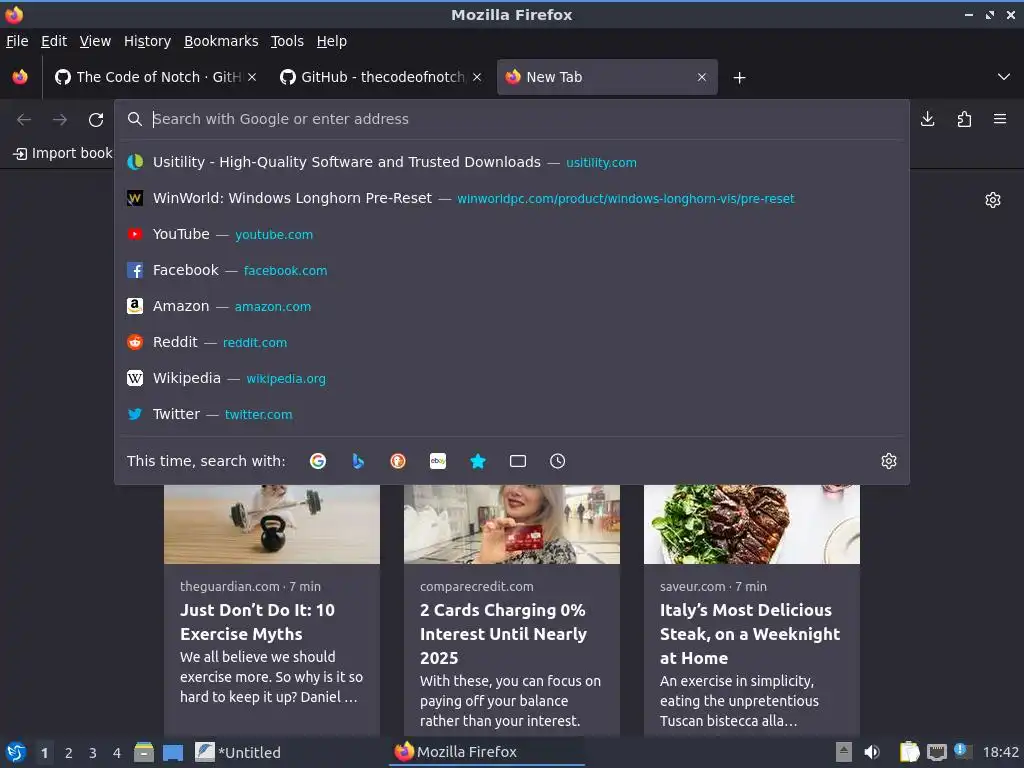This screenshot has width=1024, height=768.
Task: Search this time with Google icon
Action: (x=318, y=461)
